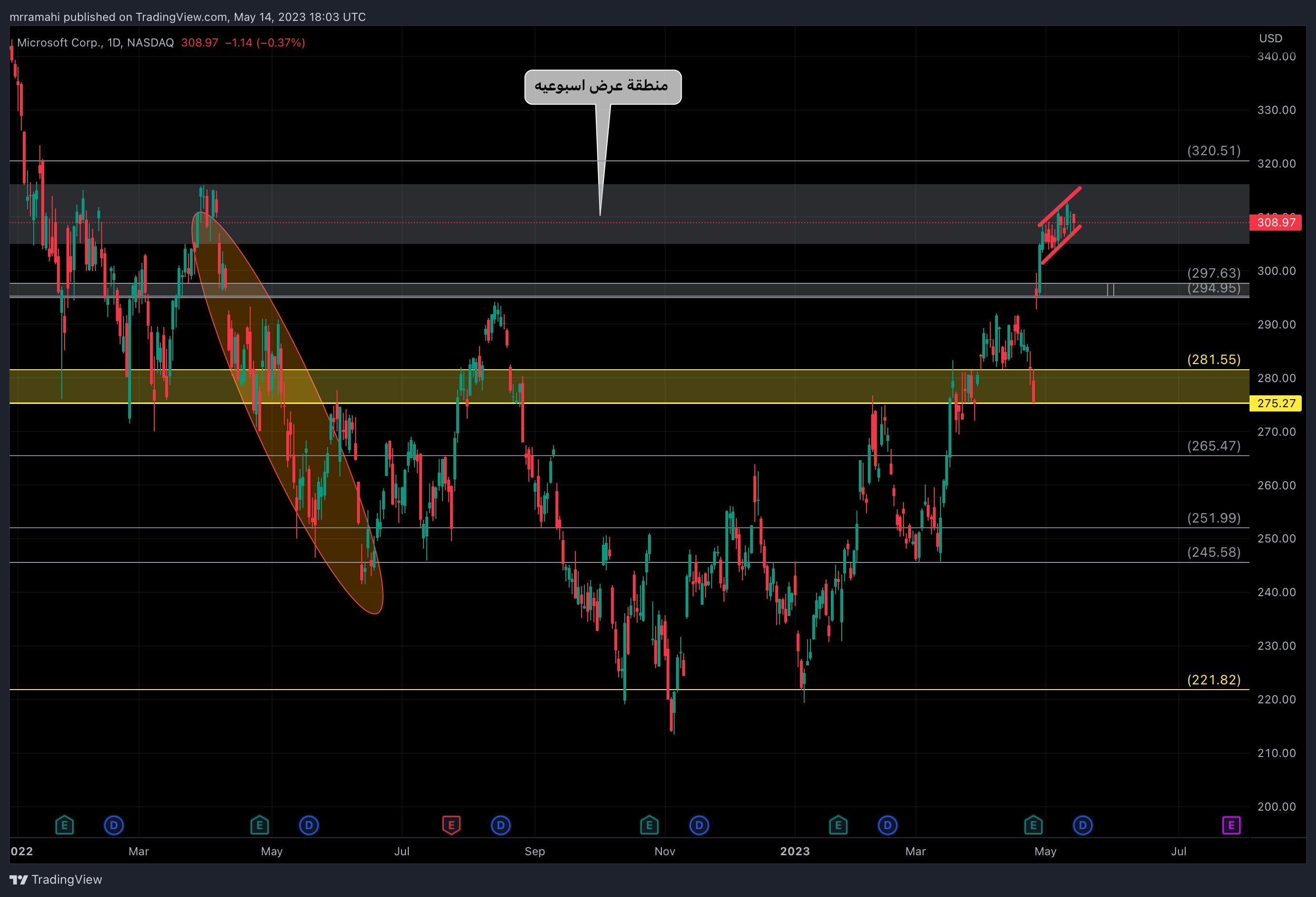Select the Arabic text callout annotation
The width and height of the screenshot is (1316, 897).
(602, 86)
